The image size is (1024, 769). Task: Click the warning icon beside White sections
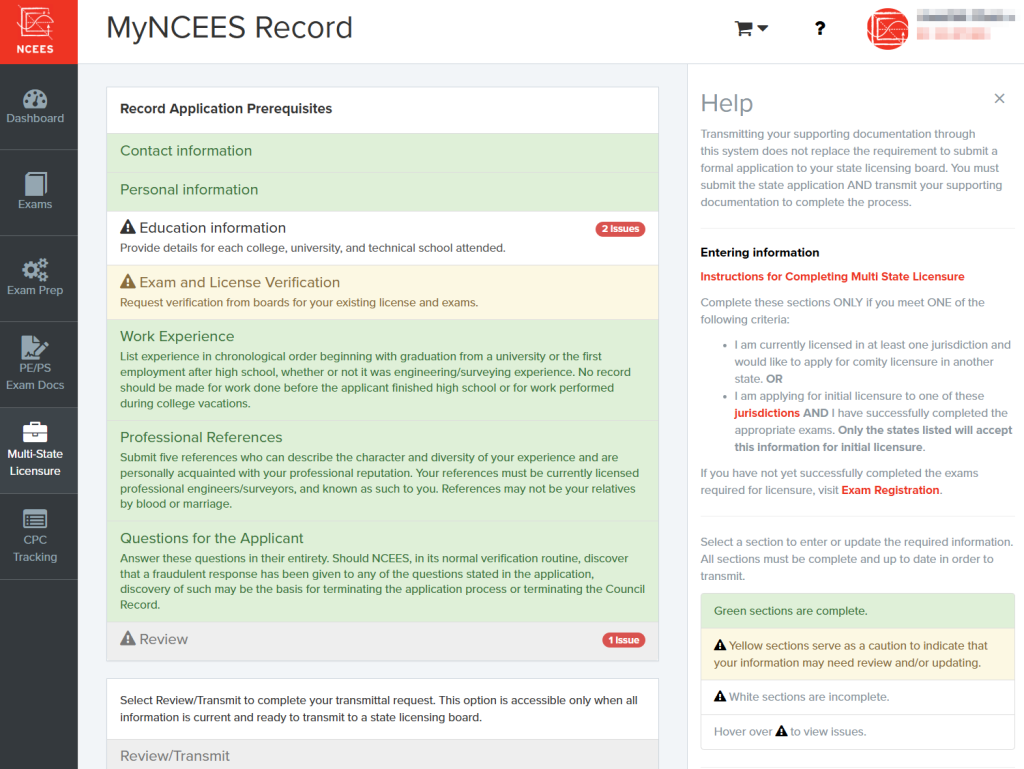point(720,697)
